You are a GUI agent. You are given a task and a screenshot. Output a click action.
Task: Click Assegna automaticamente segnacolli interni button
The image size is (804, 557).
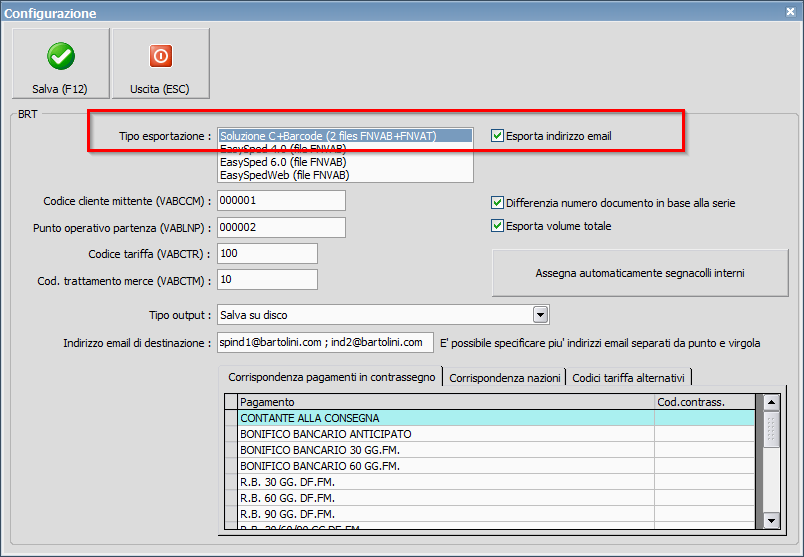[640, 273]
